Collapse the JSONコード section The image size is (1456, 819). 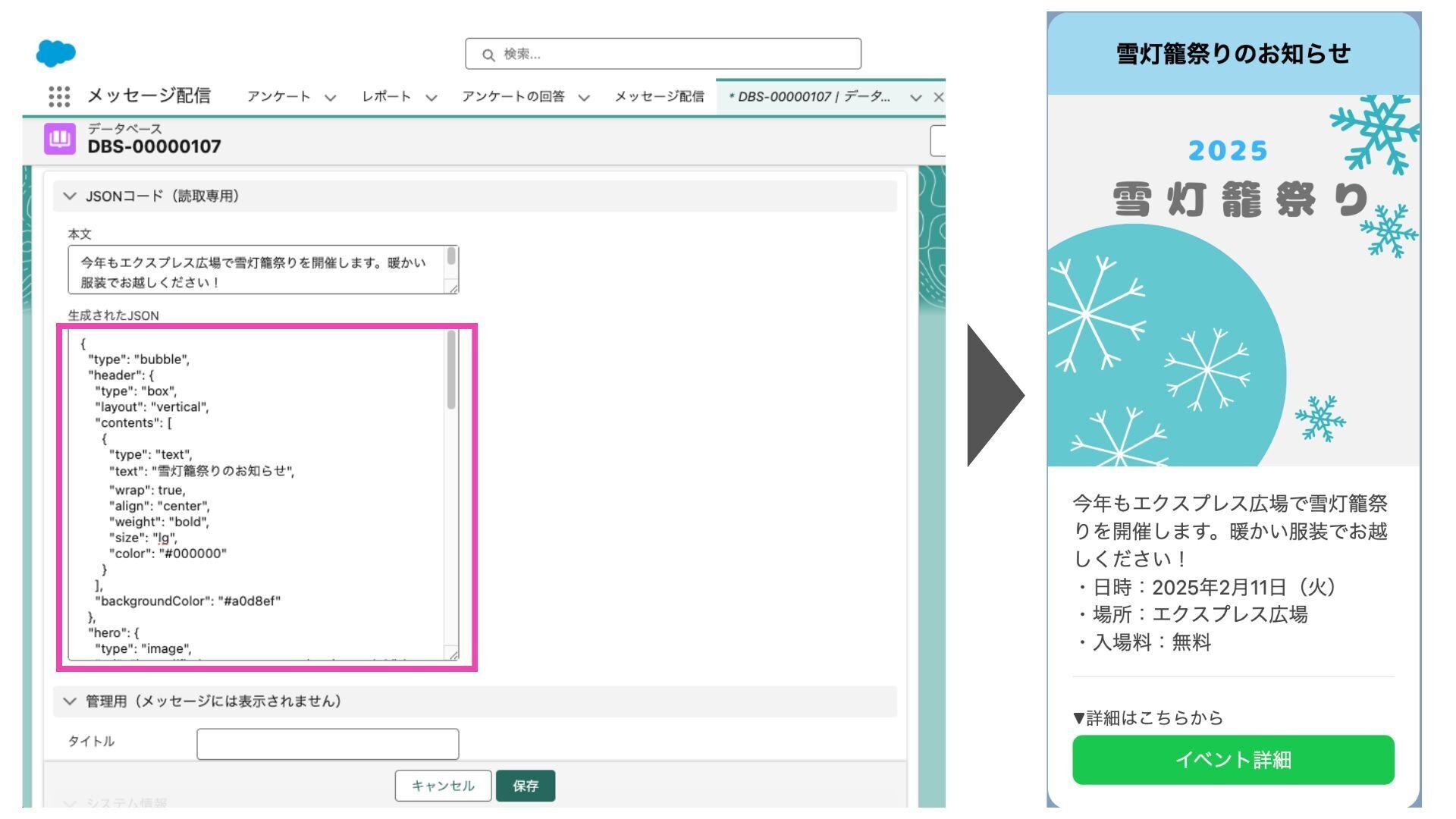tap(70, 196)
